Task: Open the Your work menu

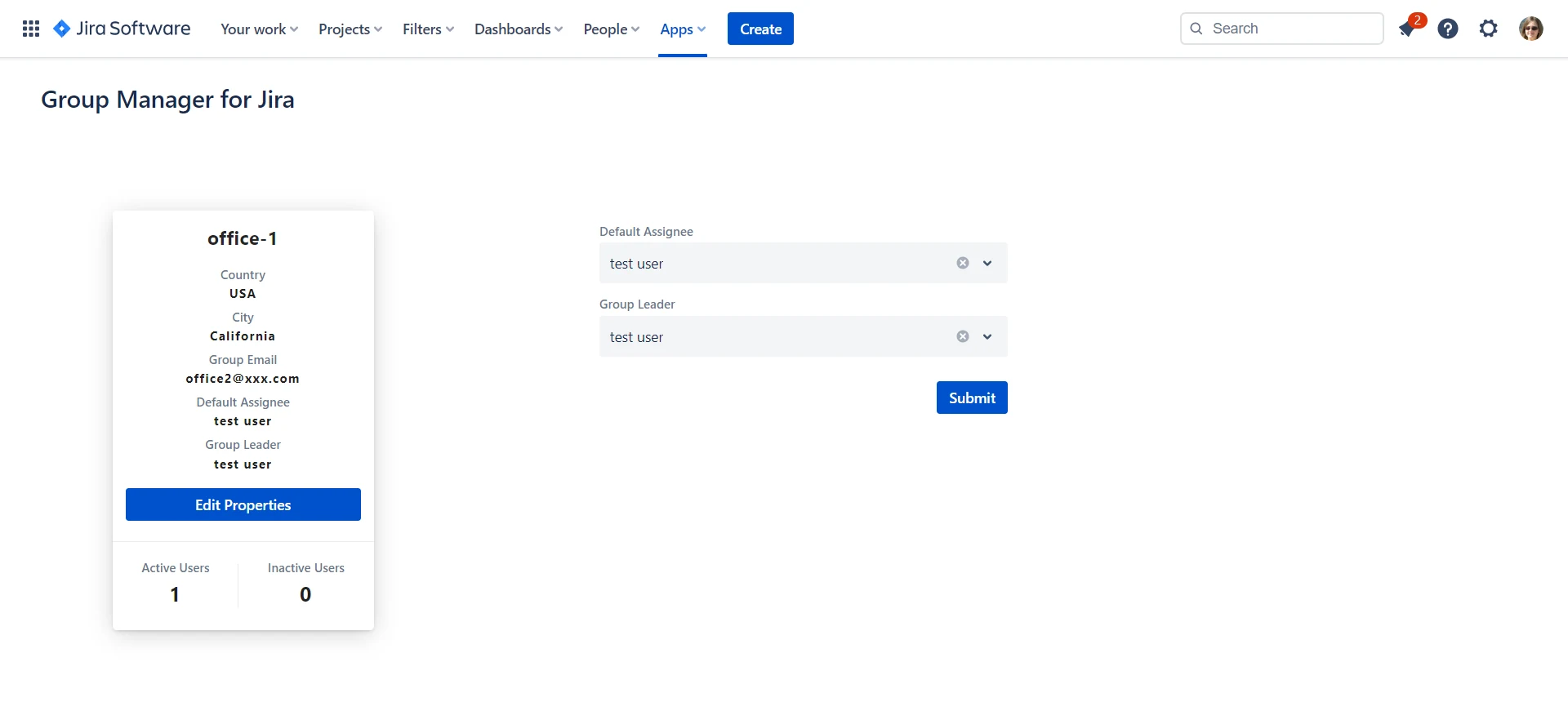Action: click(x=259, y=29)
